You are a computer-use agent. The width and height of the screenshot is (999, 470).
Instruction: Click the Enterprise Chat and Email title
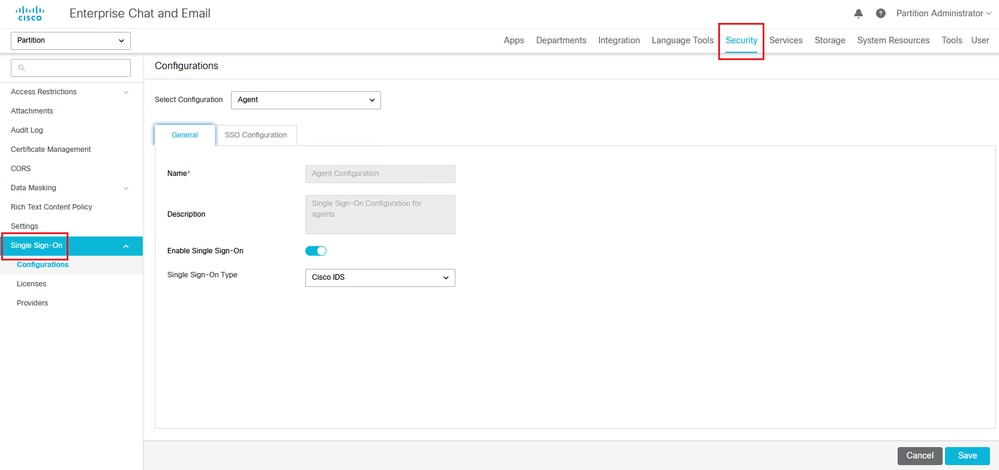140,13
